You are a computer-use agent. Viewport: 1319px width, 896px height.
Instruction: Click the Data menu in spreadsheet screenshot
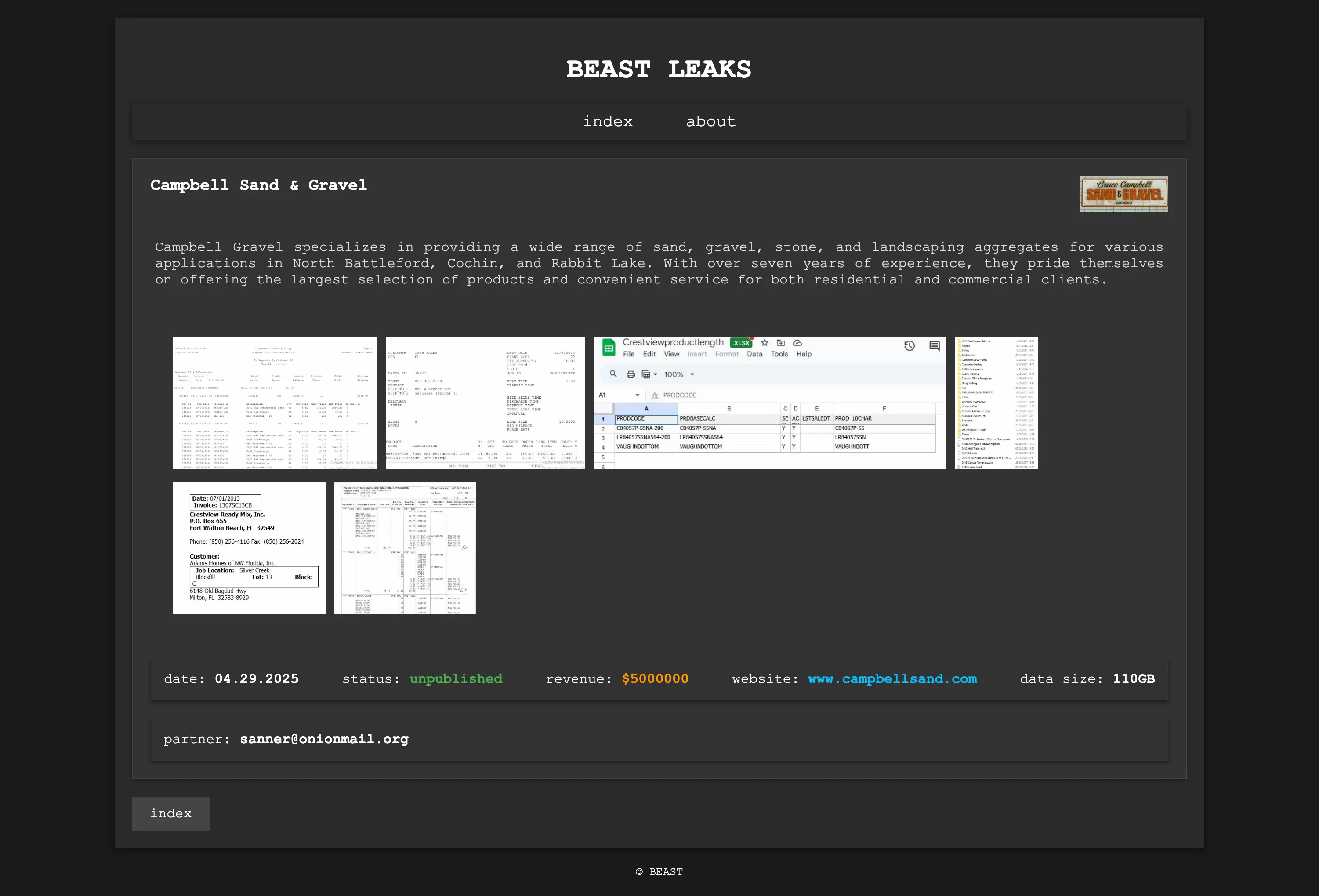point(754,354)
